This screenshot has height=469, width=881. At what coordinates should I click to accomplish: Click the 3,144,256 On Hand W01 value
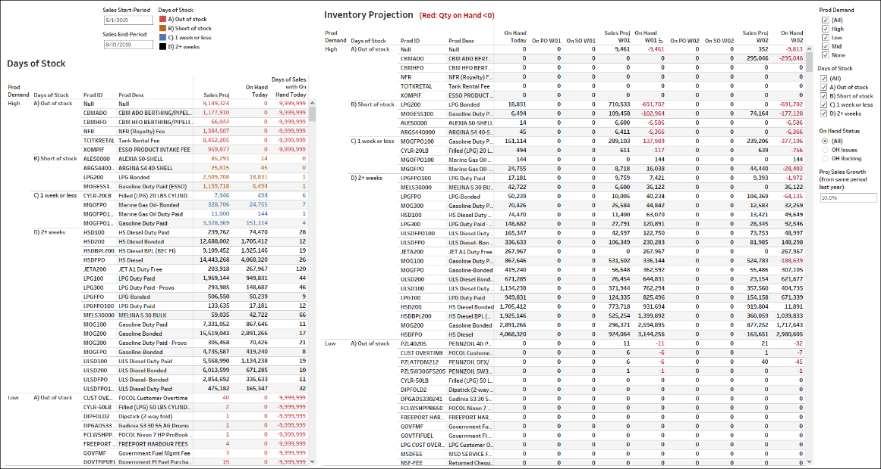[x=652, y=334]
